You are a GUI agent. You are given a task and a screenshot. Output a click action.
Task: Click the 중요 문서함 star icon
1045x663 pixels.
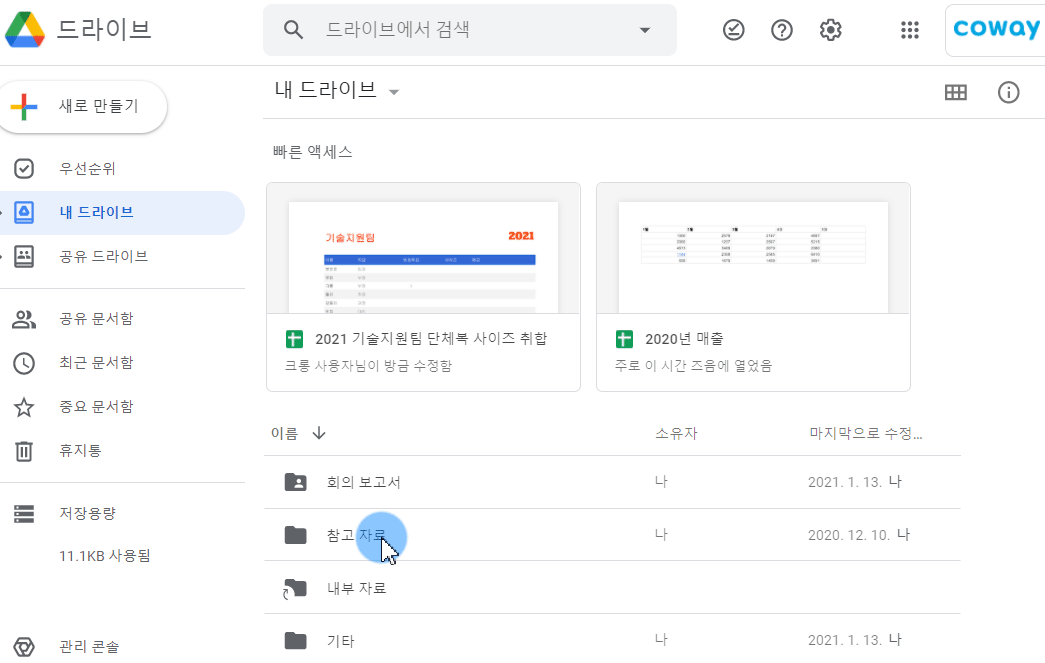click(24, 407)
